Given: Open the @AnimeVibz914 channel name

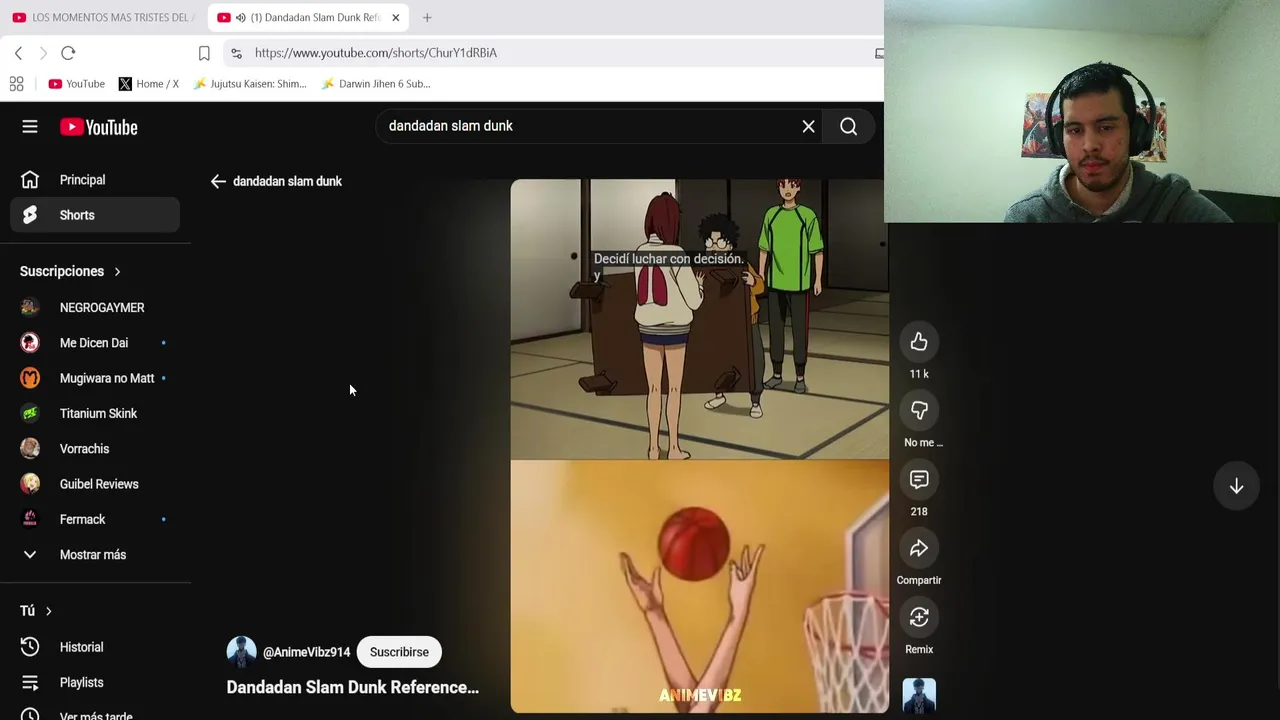Looking at the screenshot, I should tap(306, 652).
